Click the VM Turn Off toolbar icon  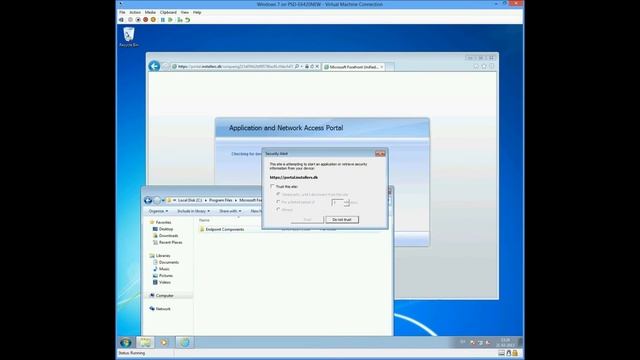pyautogui.click(x=138, y=20)
